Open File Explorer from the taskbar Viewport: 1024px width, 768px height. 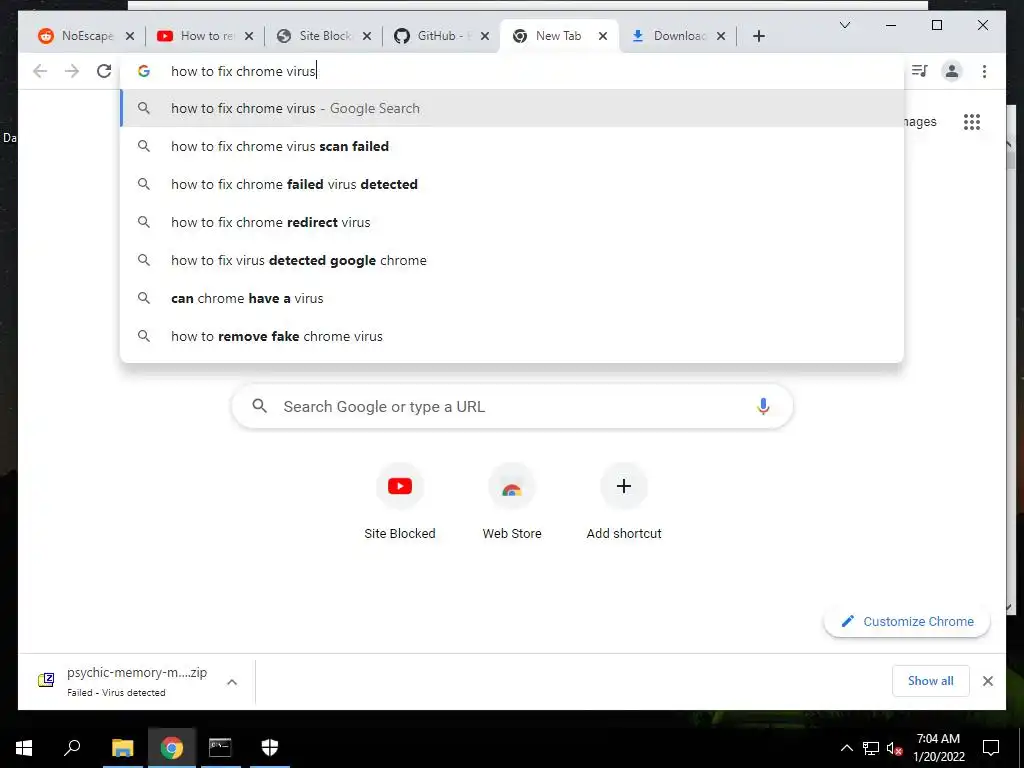[122, 748]
